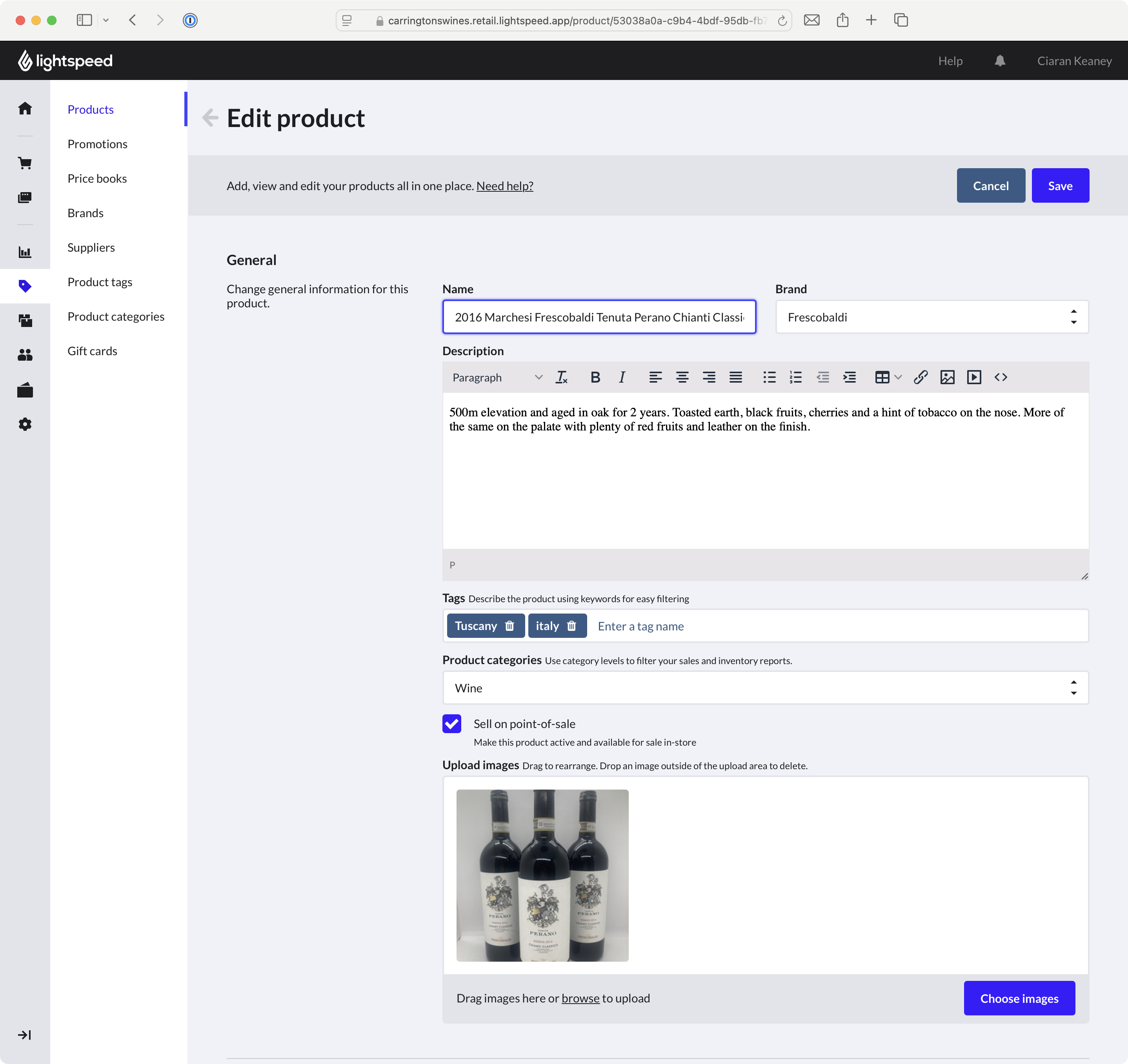Center align description text
The image size is (1128, 1064).
(682, 377)
